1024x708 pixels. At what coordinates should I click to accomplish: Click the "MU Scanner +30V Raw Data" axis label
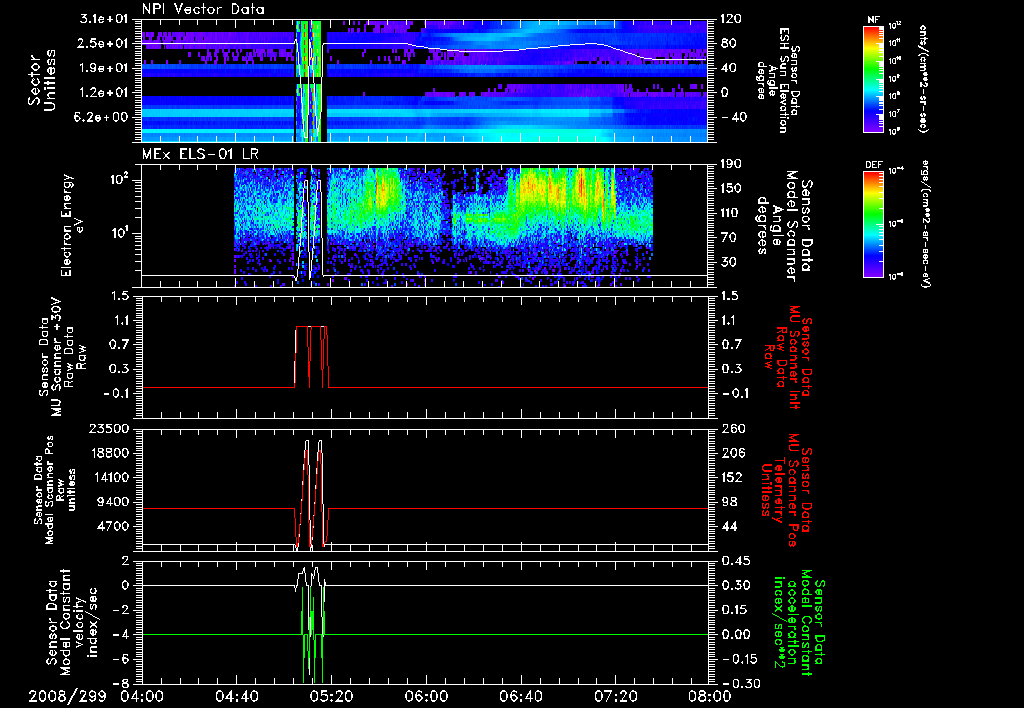[x=63, y=358]
